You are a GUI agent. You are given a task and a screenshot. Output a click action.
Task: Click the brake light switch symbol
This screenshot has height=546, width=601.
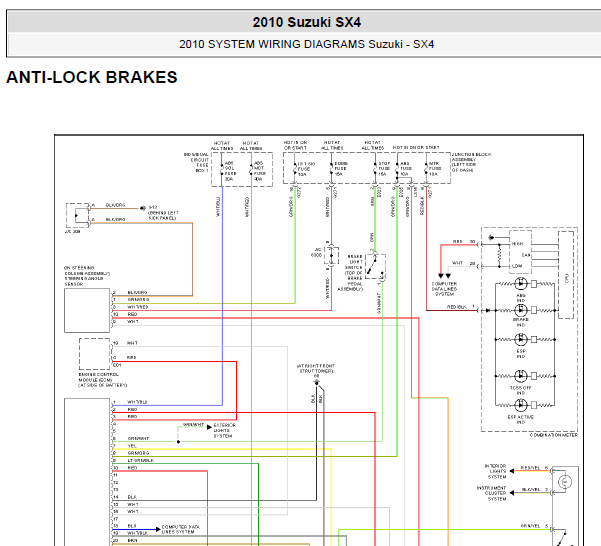[375, 266]
